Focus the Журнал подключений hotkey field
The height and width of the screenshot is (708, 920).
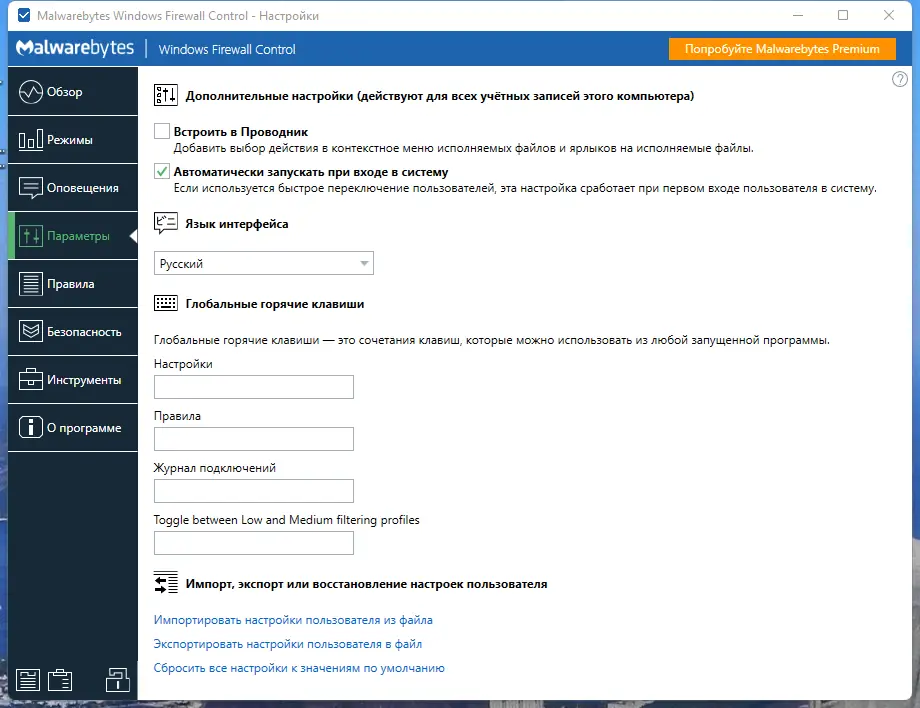[253, 491]
